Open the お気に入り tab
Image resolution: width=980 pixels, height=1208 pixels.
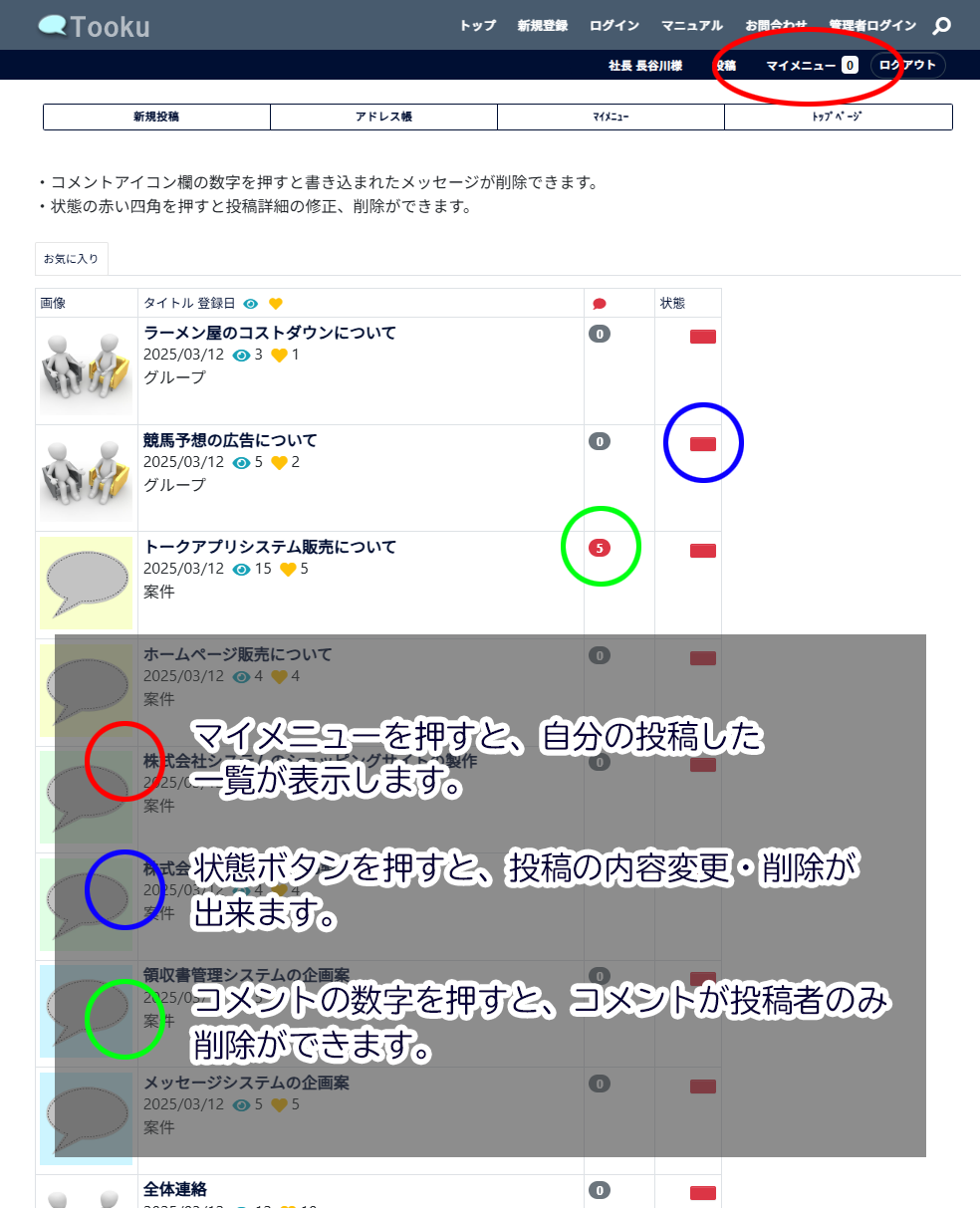coord(71,259)
